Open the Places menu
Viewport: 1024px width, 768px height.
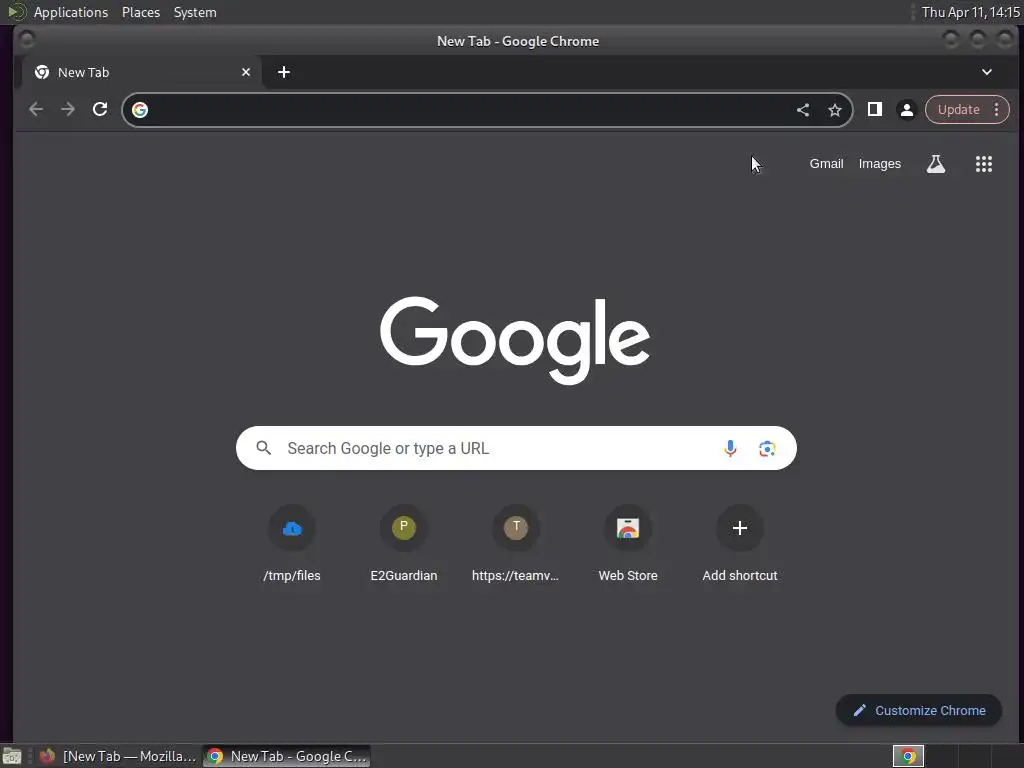141,12
